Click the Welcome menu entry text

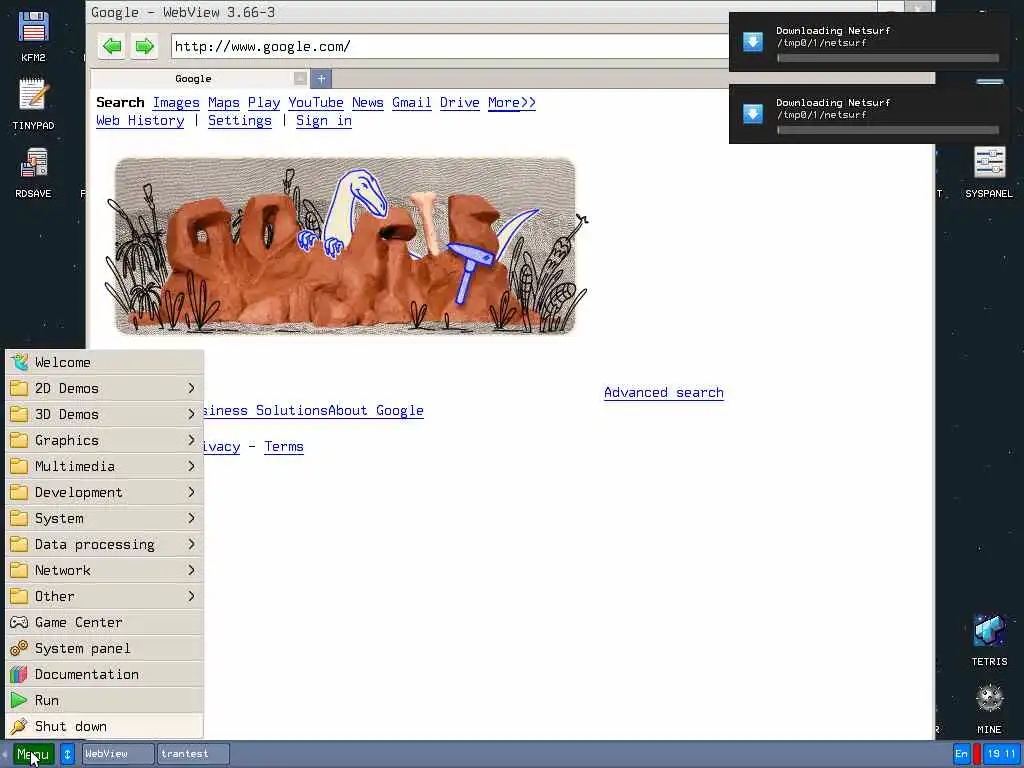[63, 362]
